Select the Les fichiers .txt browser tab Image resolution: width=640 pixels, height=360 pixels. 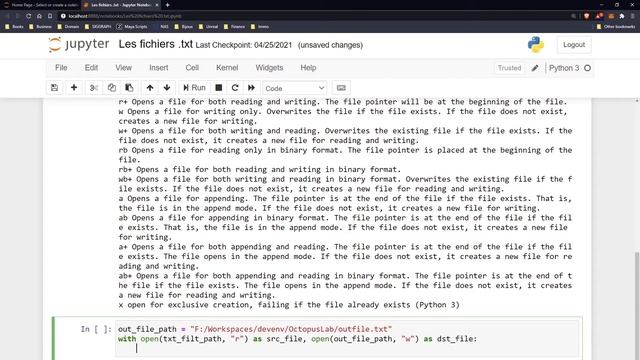pyautogui.click(x=121, y=5)
